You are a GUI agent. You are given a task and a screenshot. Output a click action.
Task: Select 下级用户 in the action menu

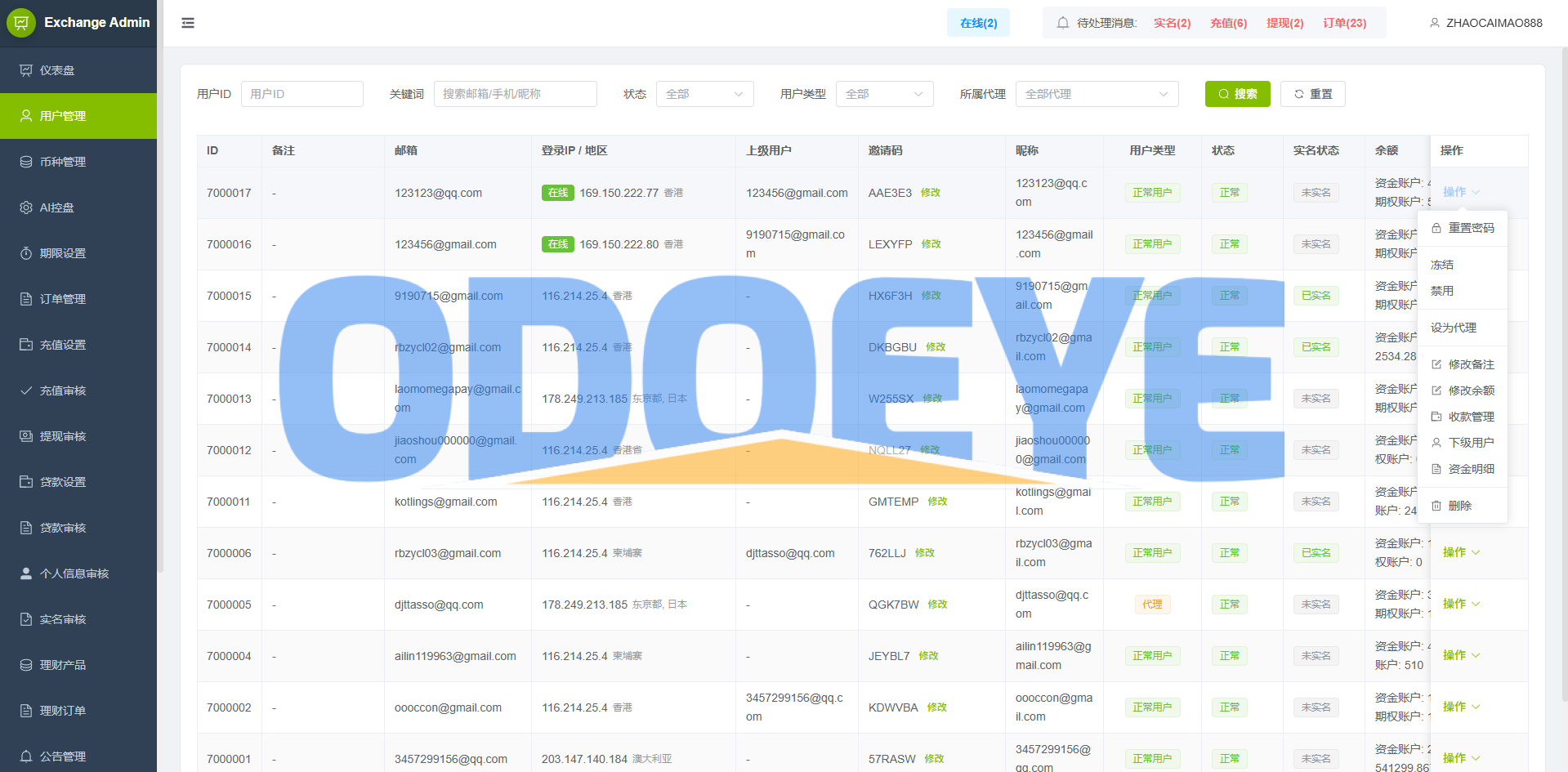[x=1463, y=443]
